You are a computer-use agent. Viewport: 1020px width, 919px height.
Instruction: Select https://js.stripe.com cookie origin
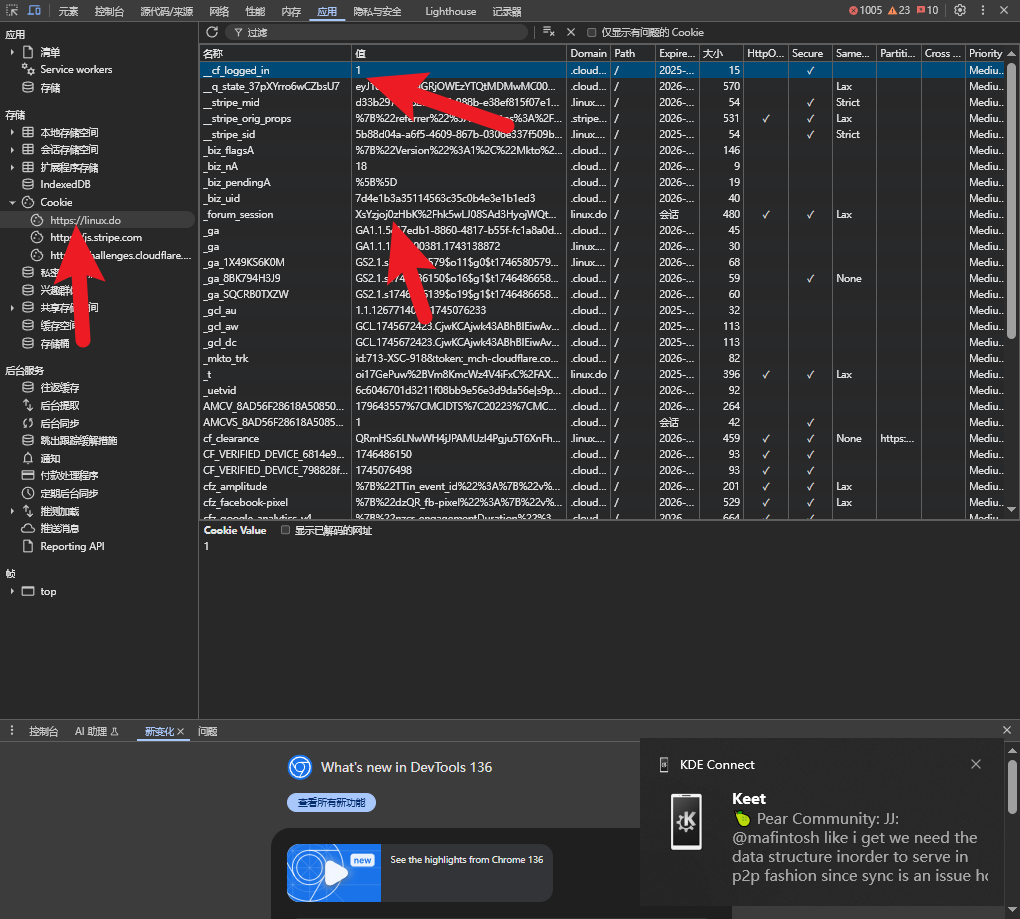96,237
